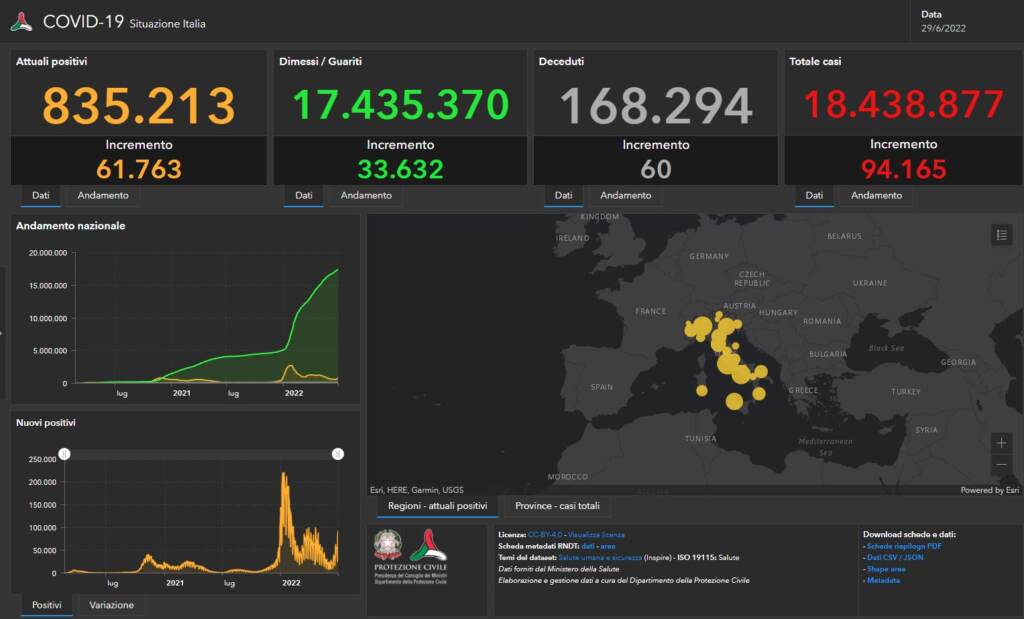Zoom out on the map
Screen dimensions: 1024x619
pyautogui.click(x=1002, y=465)
